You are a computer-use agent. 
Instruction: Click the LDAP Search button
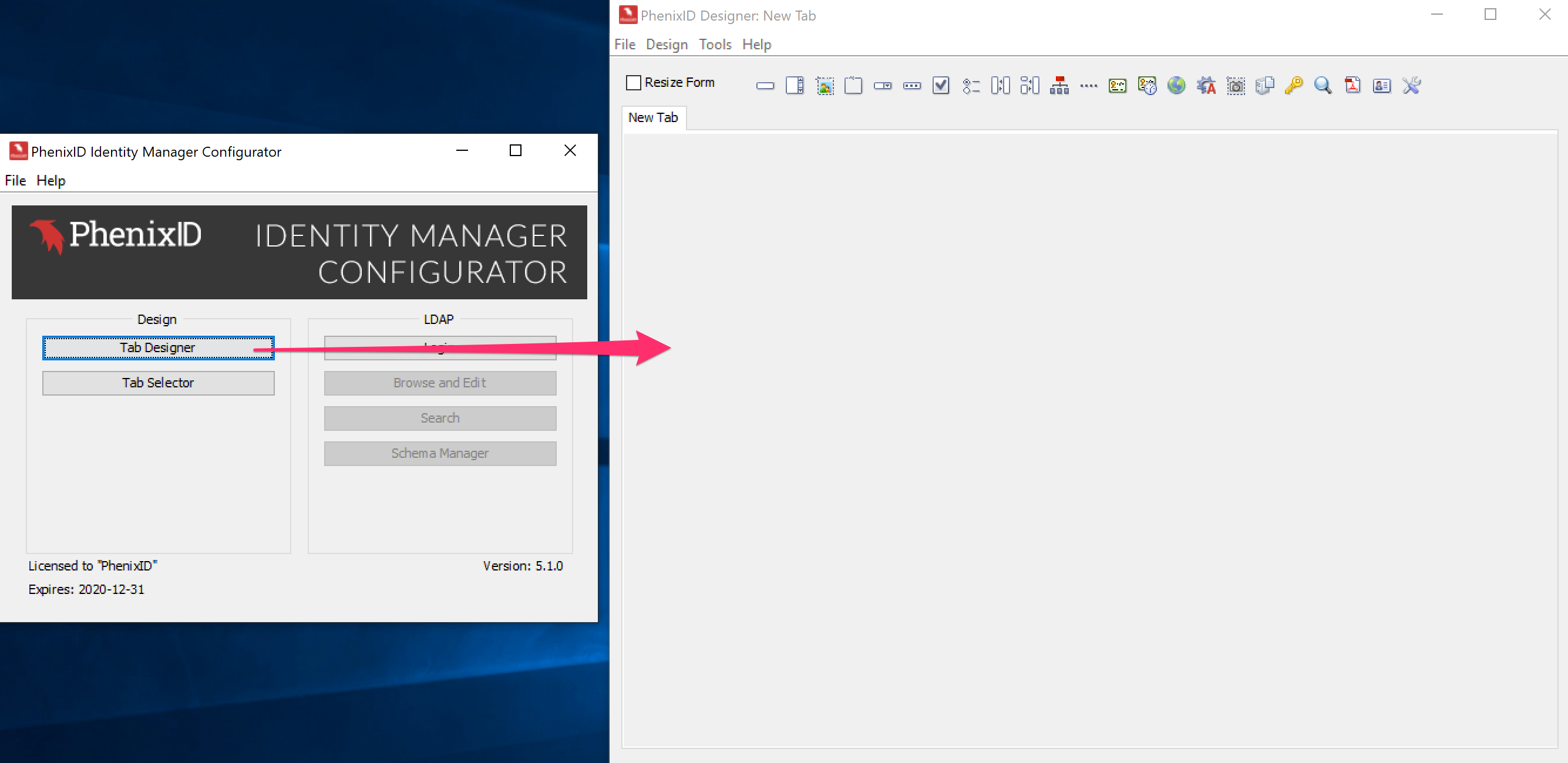coord(439,418)
